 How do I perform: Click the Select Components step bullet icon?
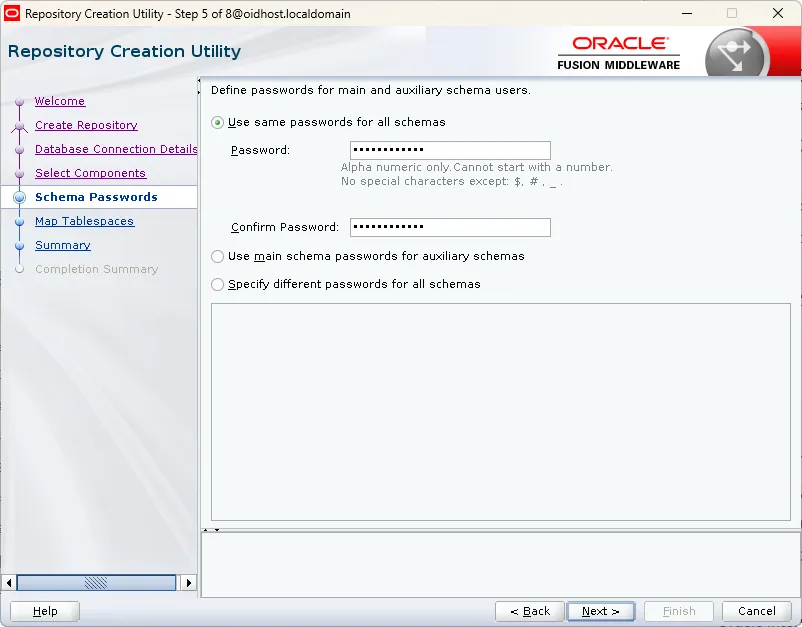pyautogui.click(x=19, y=173)
